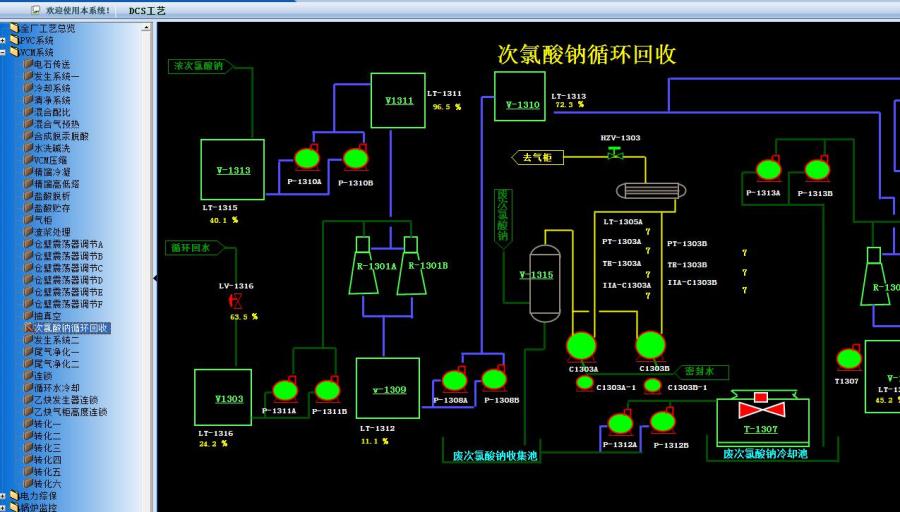The width and height of the screenshot is (900, 512).
Task: Click the T1307 pump symbol
Action: pyautogui.click(x=849, y=358)
